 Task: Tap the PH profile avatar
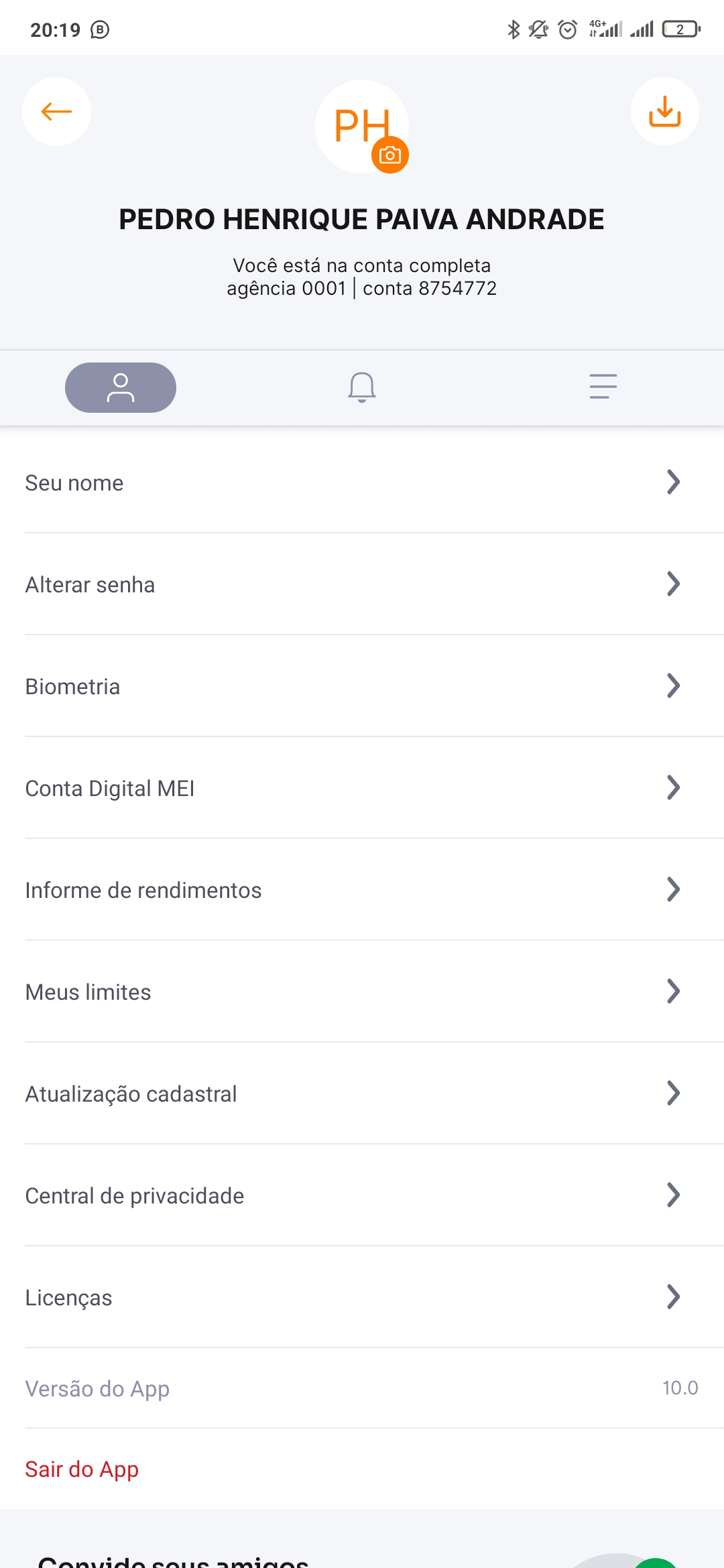[355, 124]
